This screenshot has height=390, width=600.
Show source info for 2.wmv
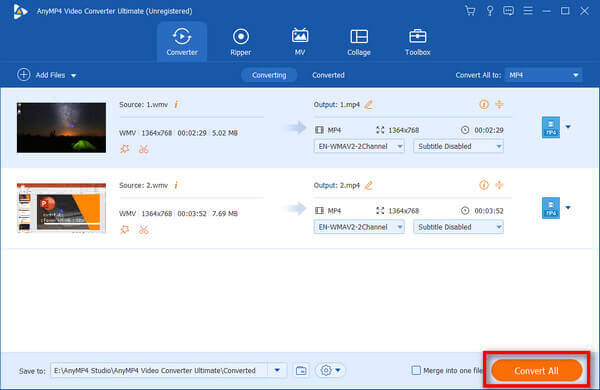[x=176, y=185]
